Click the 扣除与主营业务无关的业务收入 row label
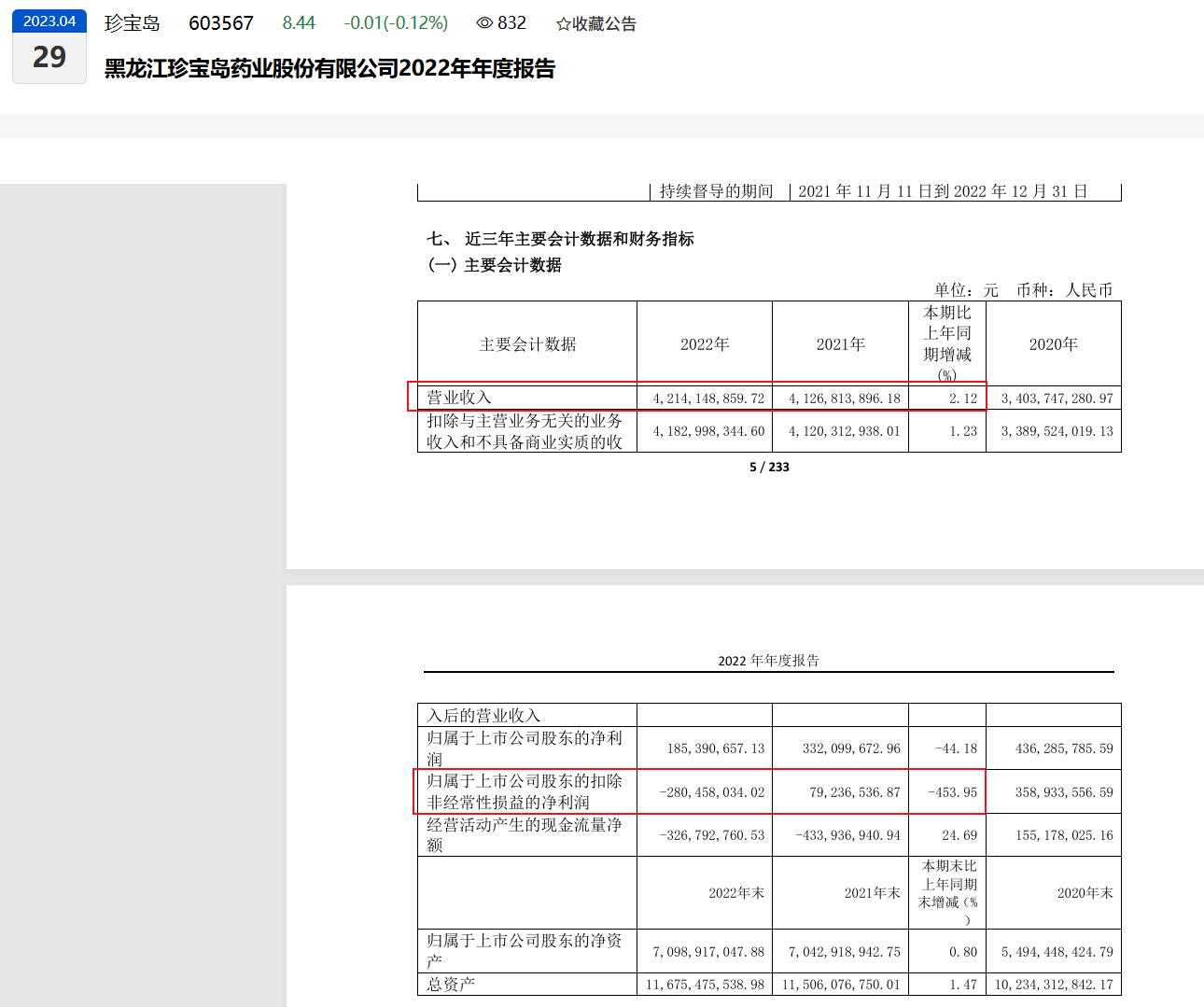The width and height of the screenshot is (1204, 1007). (x=525, y=431)
